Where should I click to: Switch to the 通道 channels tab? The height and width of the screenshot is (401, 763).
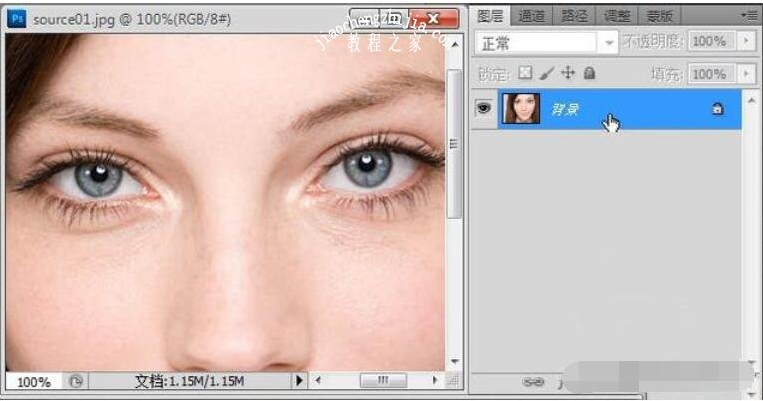coord(531,16)
